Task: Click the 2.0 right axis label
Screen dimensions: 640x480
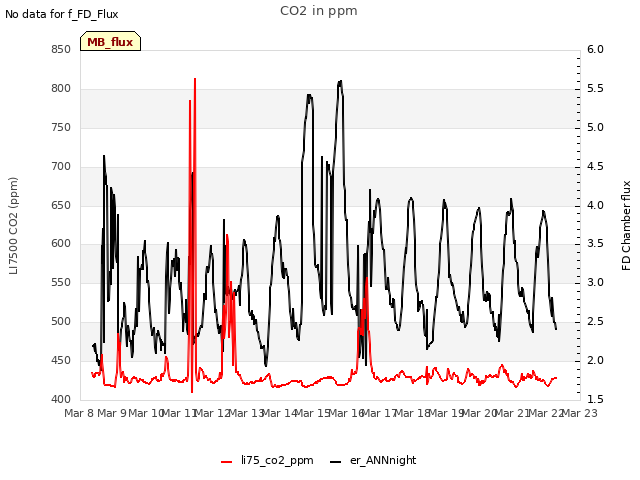Action: (x=595, y=360)
